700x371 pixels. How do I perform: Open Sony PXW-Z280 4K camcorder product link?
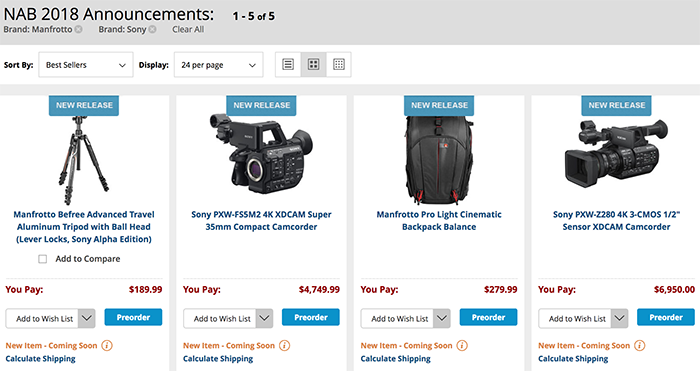tap(616, 221)
